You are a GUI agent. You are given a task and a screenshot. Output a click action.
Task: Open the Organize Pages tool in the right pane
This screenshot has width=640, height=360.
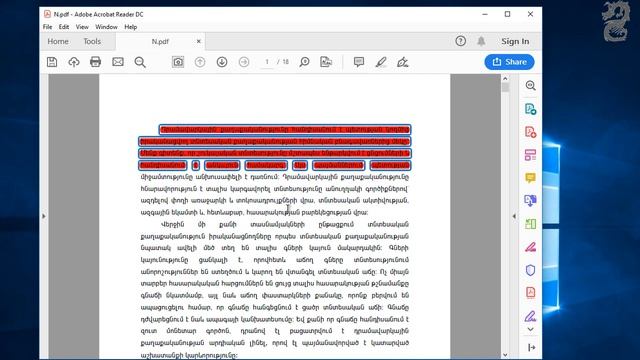[531, 224]
